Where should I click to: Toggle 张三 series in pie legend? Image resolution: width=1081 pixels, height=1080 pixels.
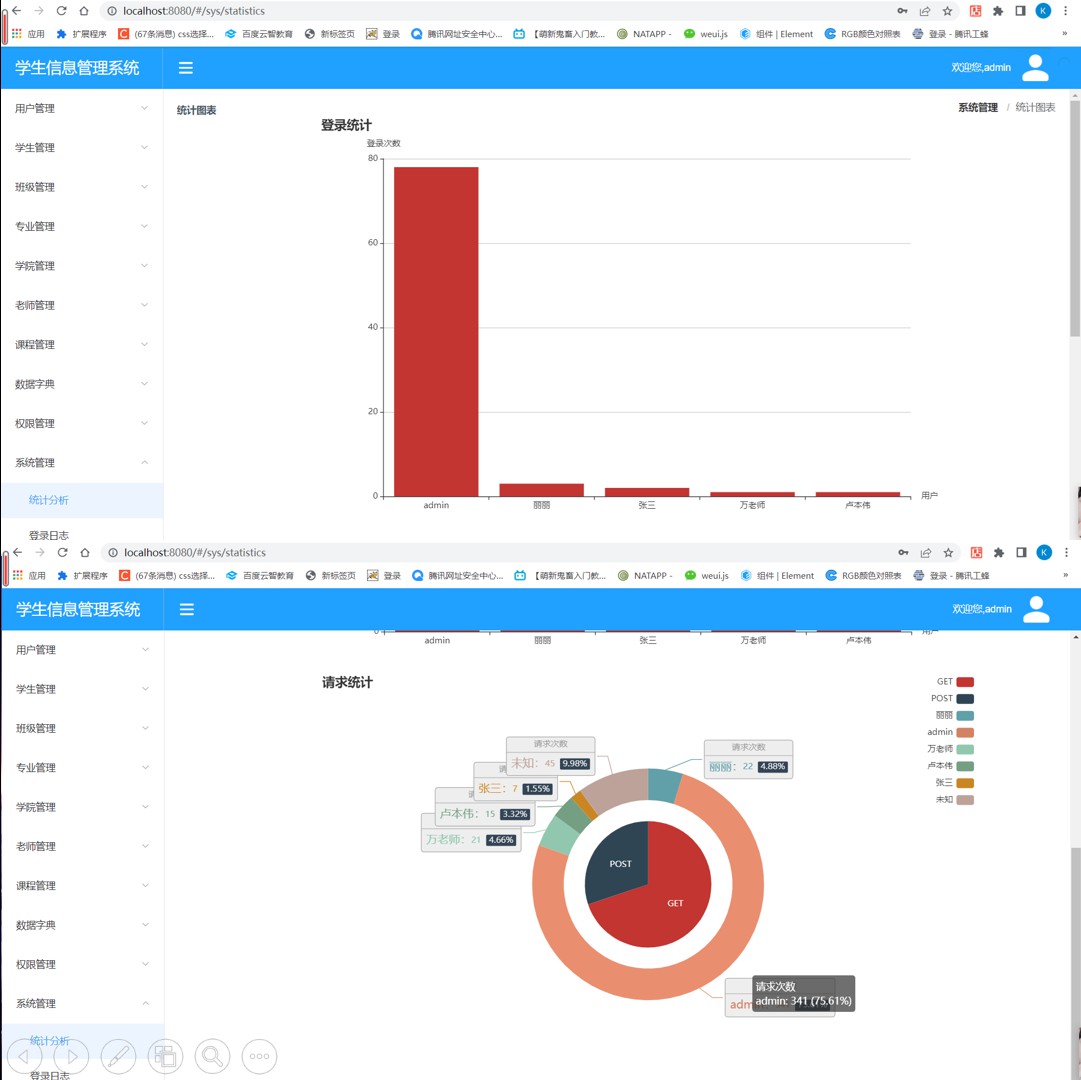tap(955, 783)
